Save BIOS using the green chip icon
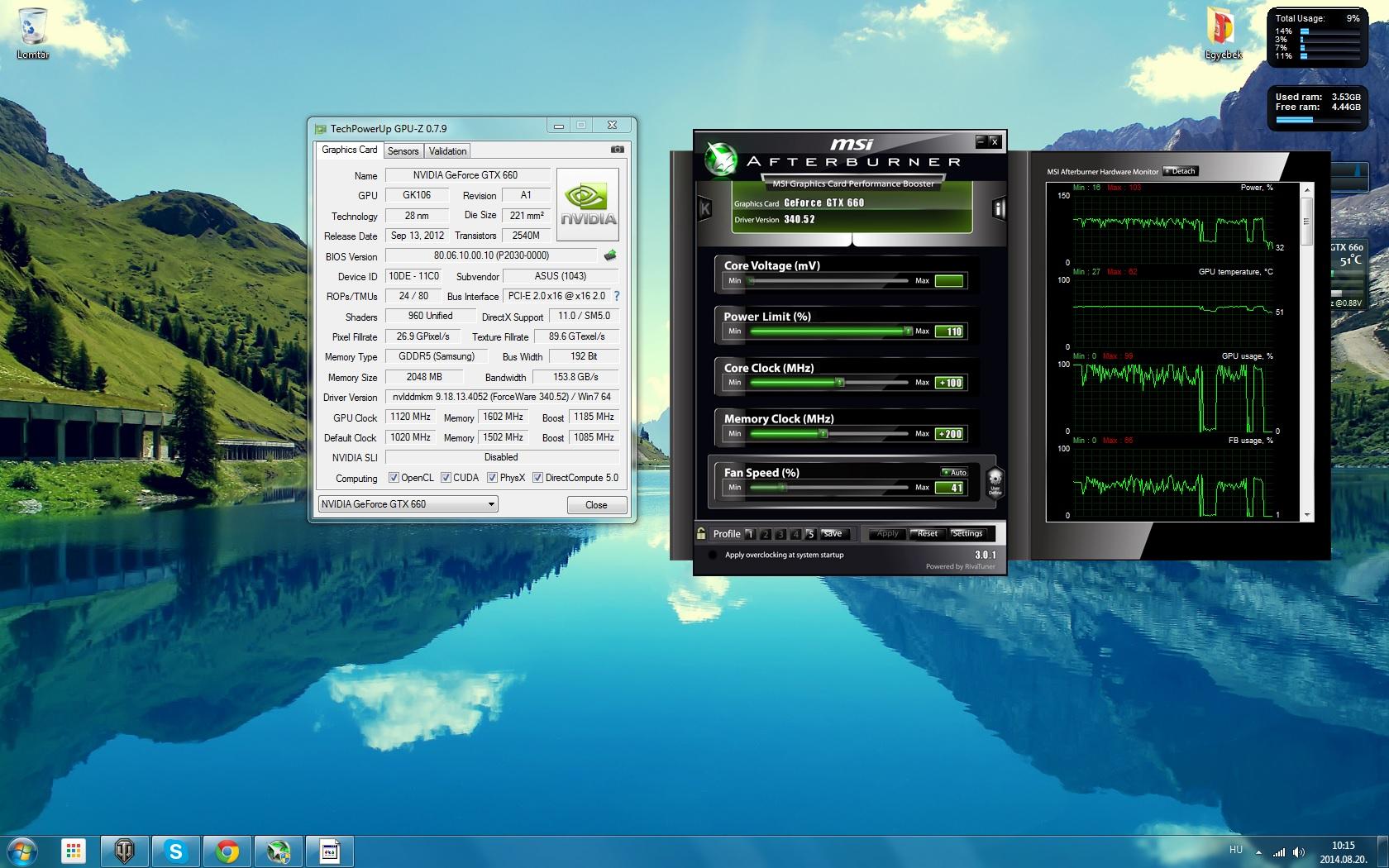This screenshot has height=868, width=1389. point(610,255)
